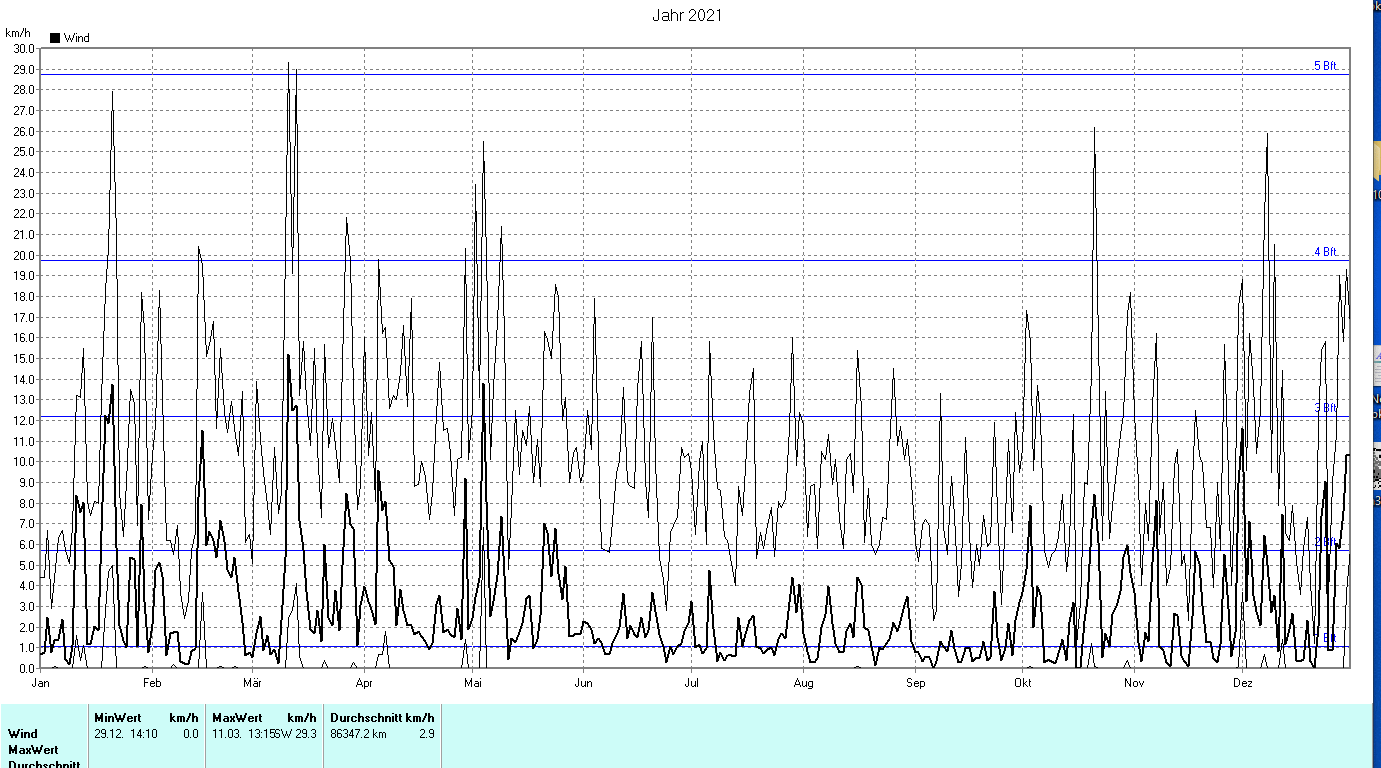
Task: Click the MaxWert column header in the summary table
Action: point(237,718)
